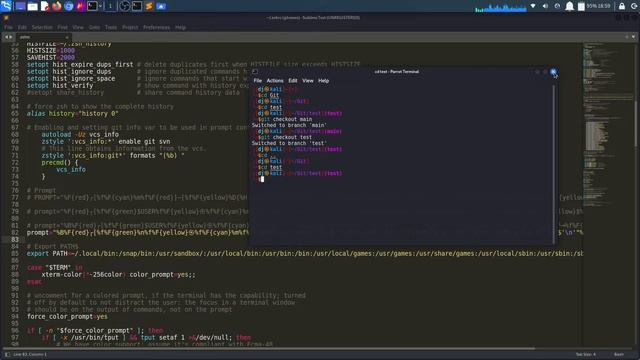Click the battery status tray icon
The width and height of the screenshot is (640, 360).
click(x=581, y=6)
